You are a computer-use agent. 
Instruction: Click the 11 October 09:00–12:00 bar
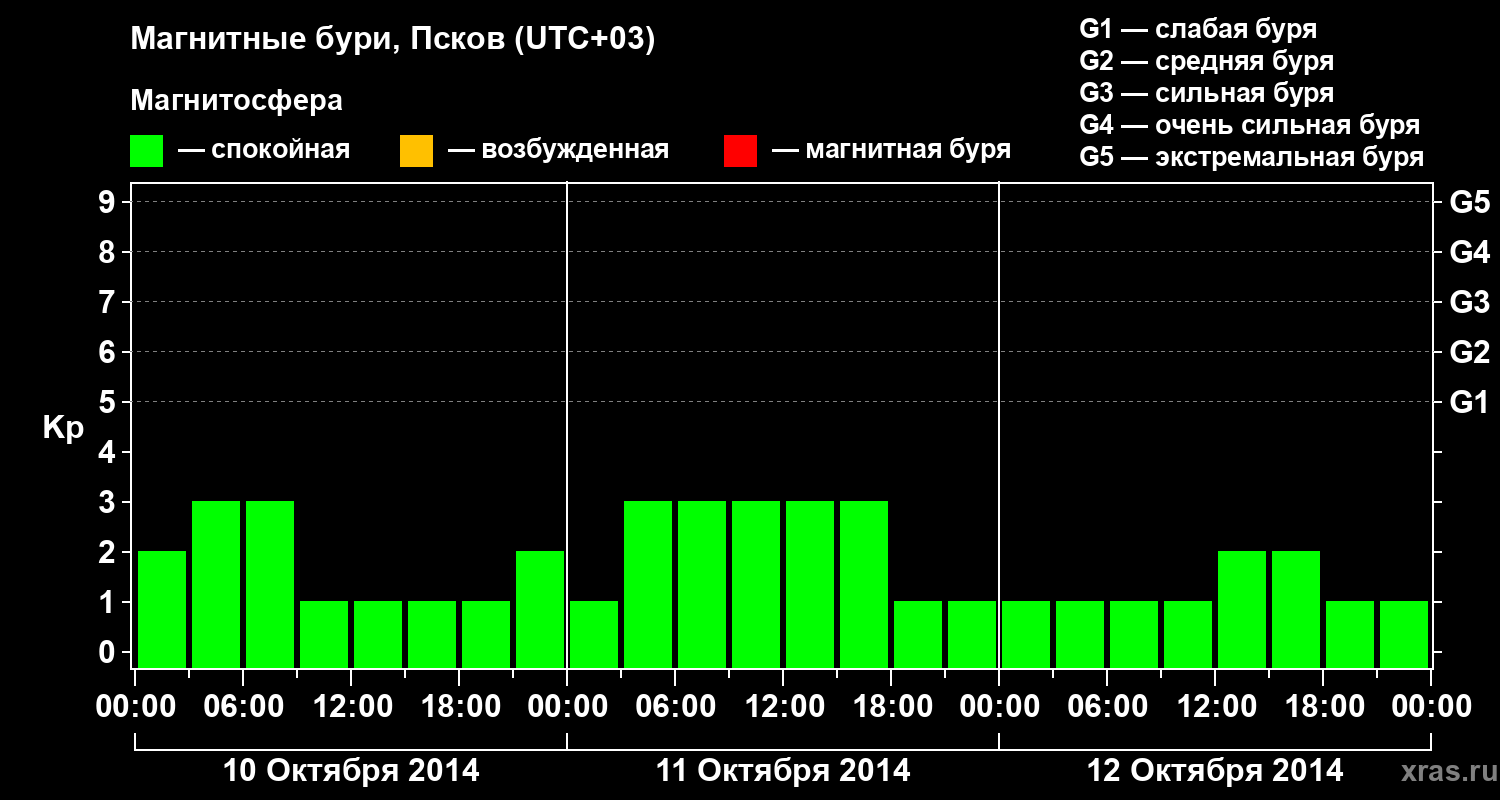(x=756, y=584)
